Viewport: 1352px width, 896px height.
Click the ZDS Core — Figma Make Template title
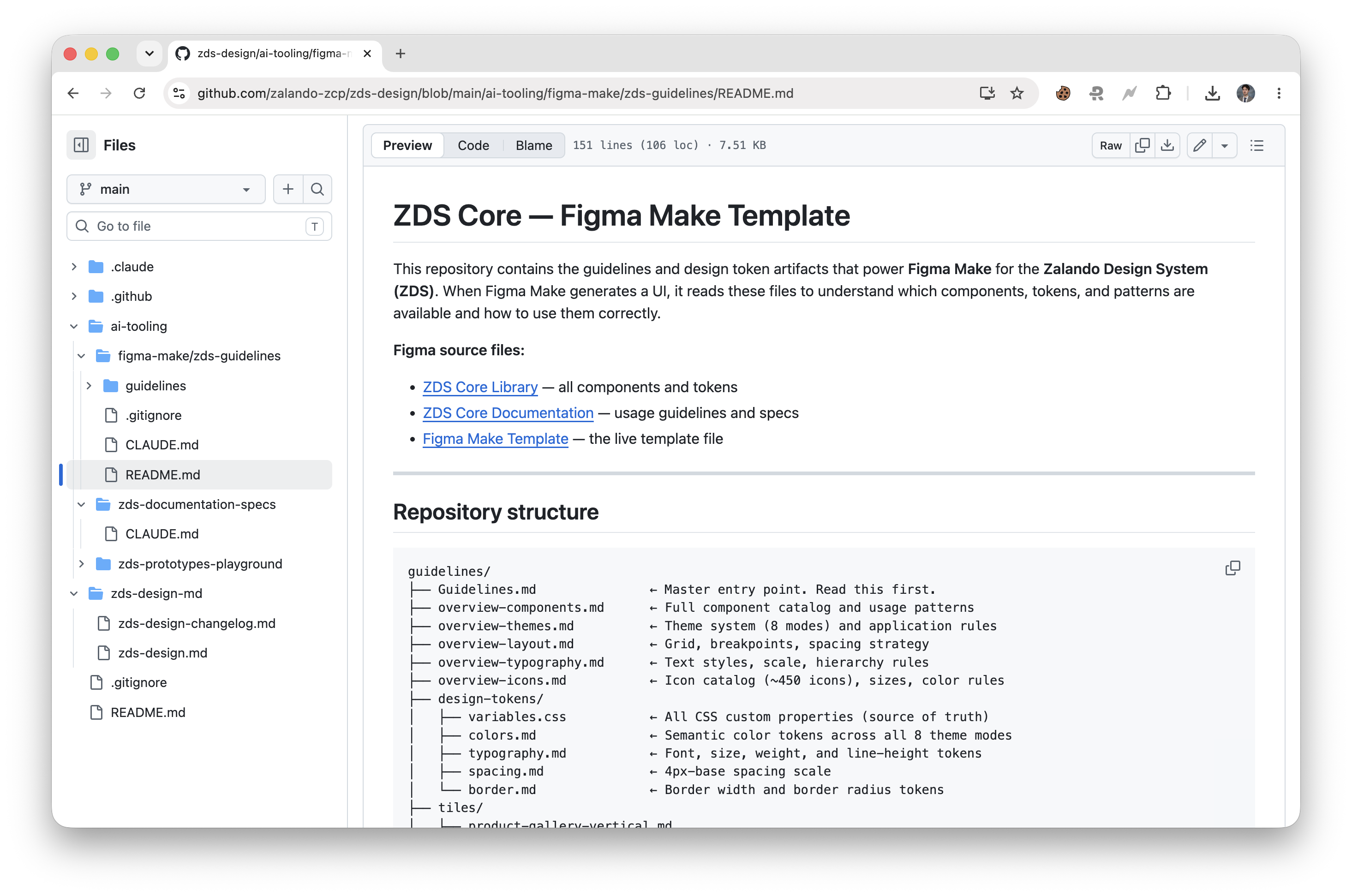[x=621, y=216]
